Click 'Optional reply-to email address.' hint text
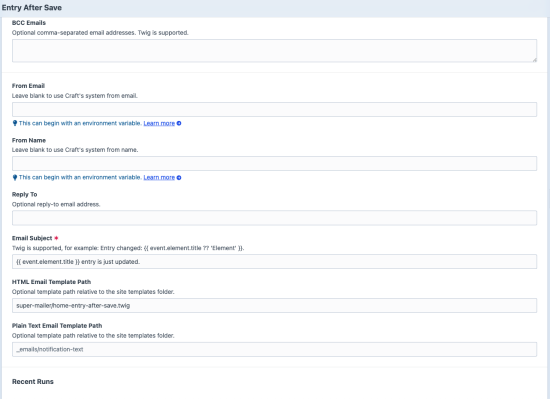 [56, 204]
